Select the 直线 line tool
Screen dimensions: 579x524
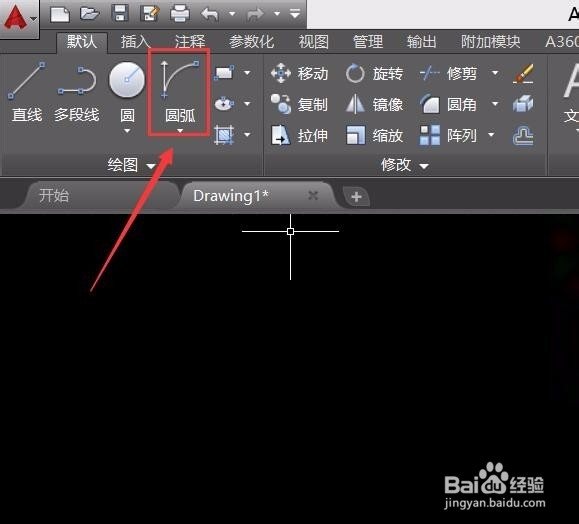coord(27,92)
